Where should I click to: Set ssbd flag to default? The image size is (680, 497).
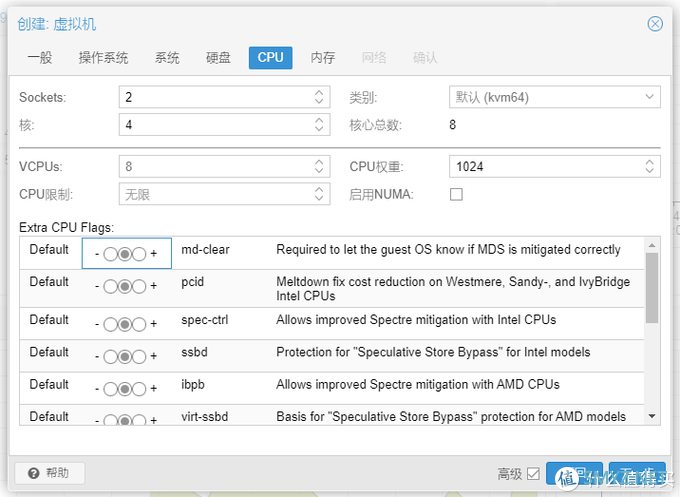coord(124,356)
